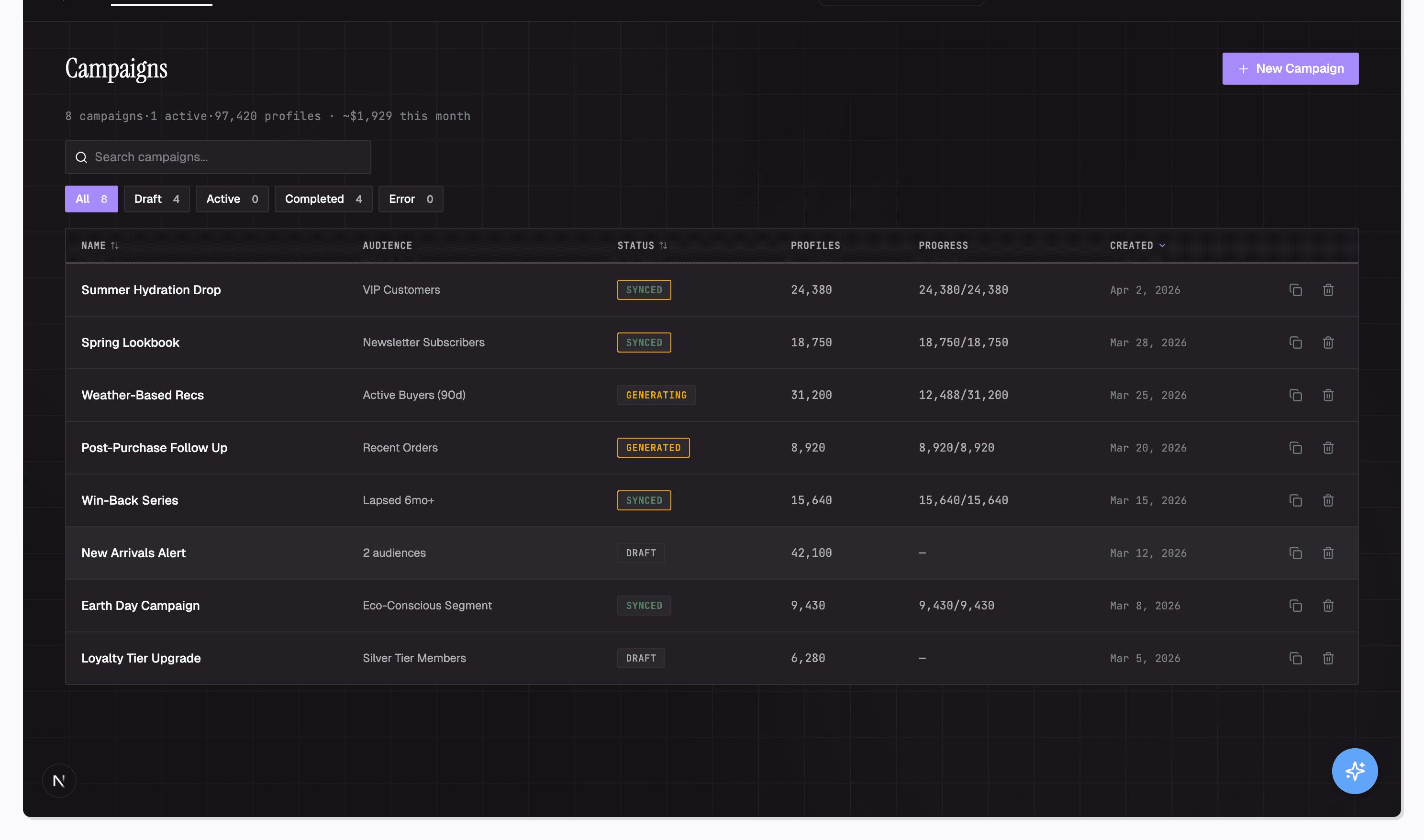Switch to the Completed filter tab
The height and width of the screenshot is (840, 1424).
tap(323, 199)
